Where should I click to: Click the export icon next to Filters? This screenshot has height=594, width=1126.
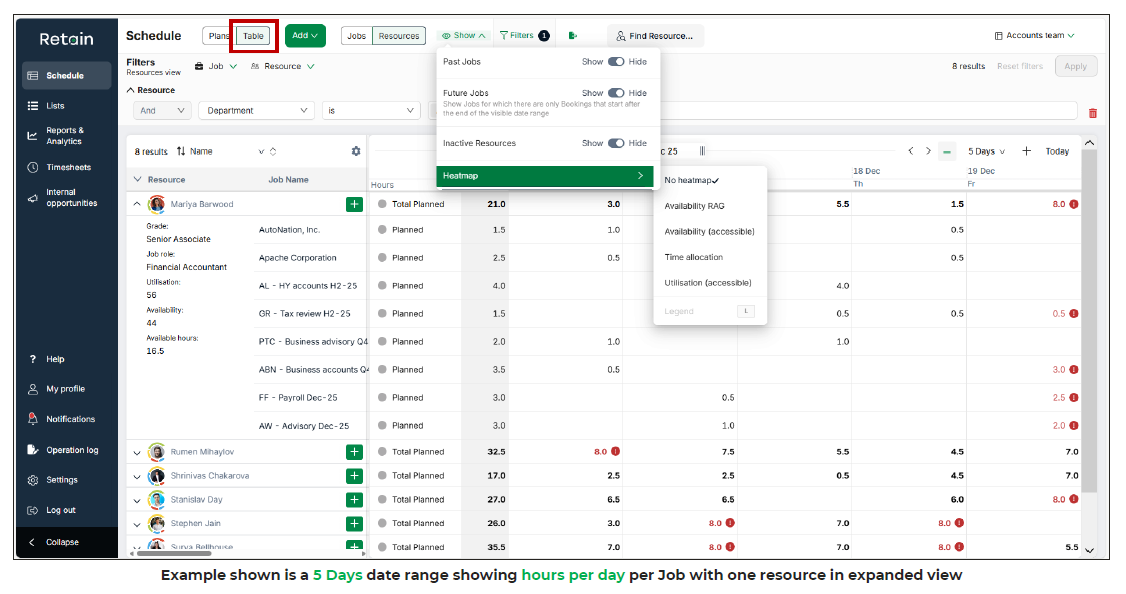(573, 35)
